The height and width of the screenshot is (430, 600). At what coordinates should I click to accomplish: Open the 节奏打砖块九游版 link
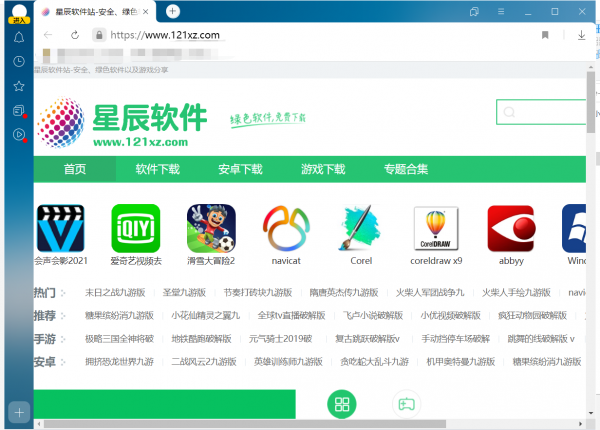[x=258, y=293]
